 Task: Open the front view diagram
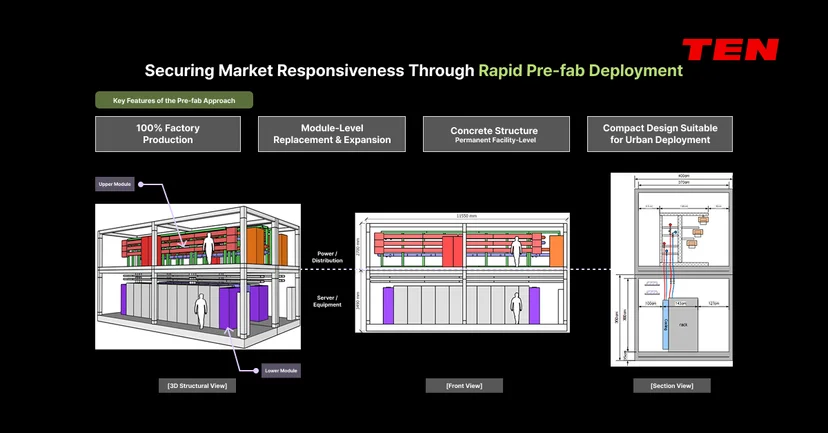462,272
